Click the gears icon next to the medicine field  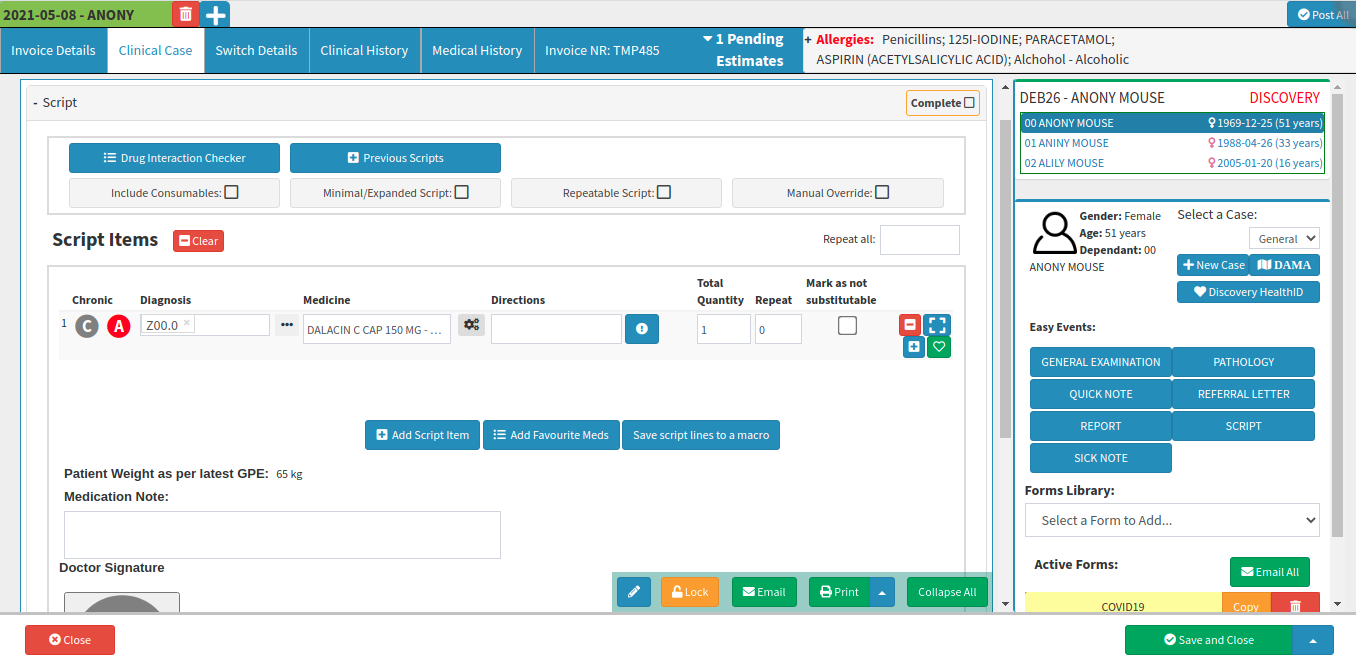[471, 325]
